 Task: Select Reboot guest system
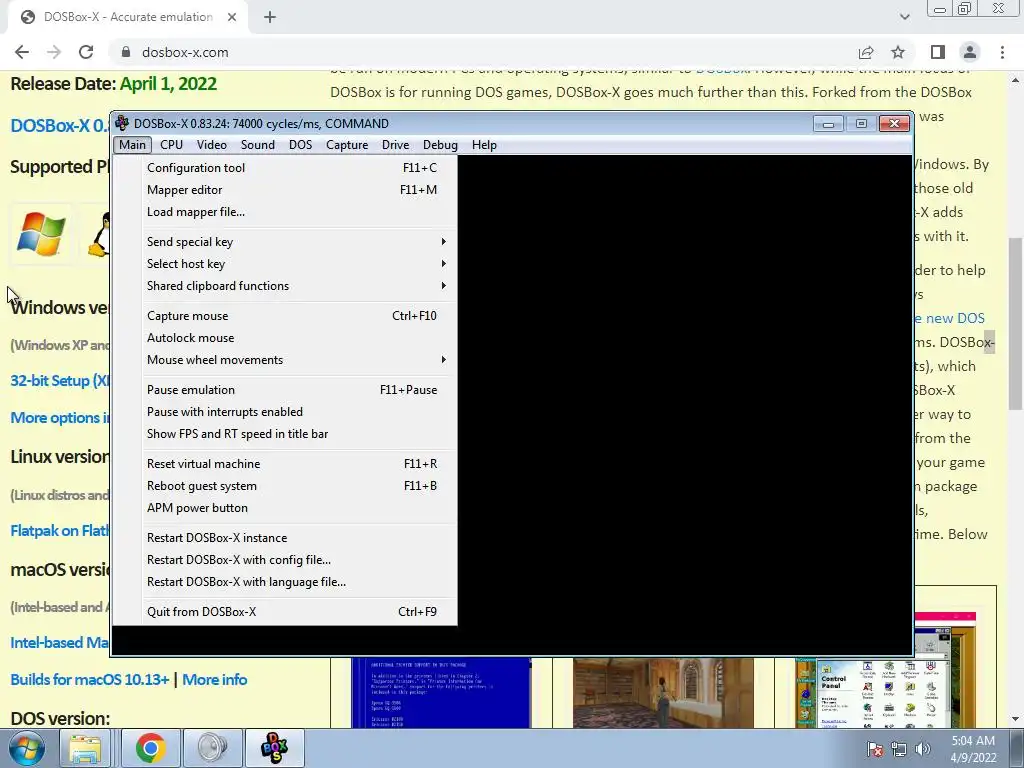[285, 486]
